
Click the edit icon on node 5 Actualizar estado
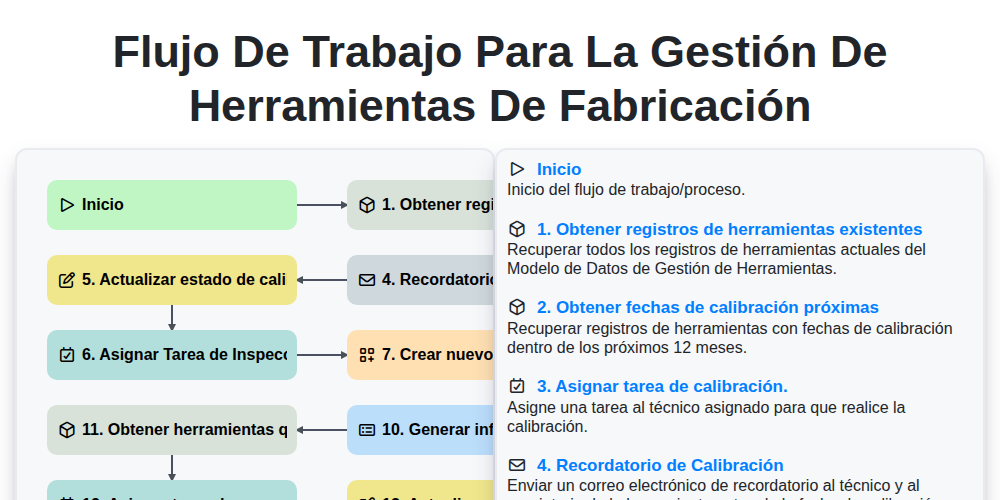(67, 280)
